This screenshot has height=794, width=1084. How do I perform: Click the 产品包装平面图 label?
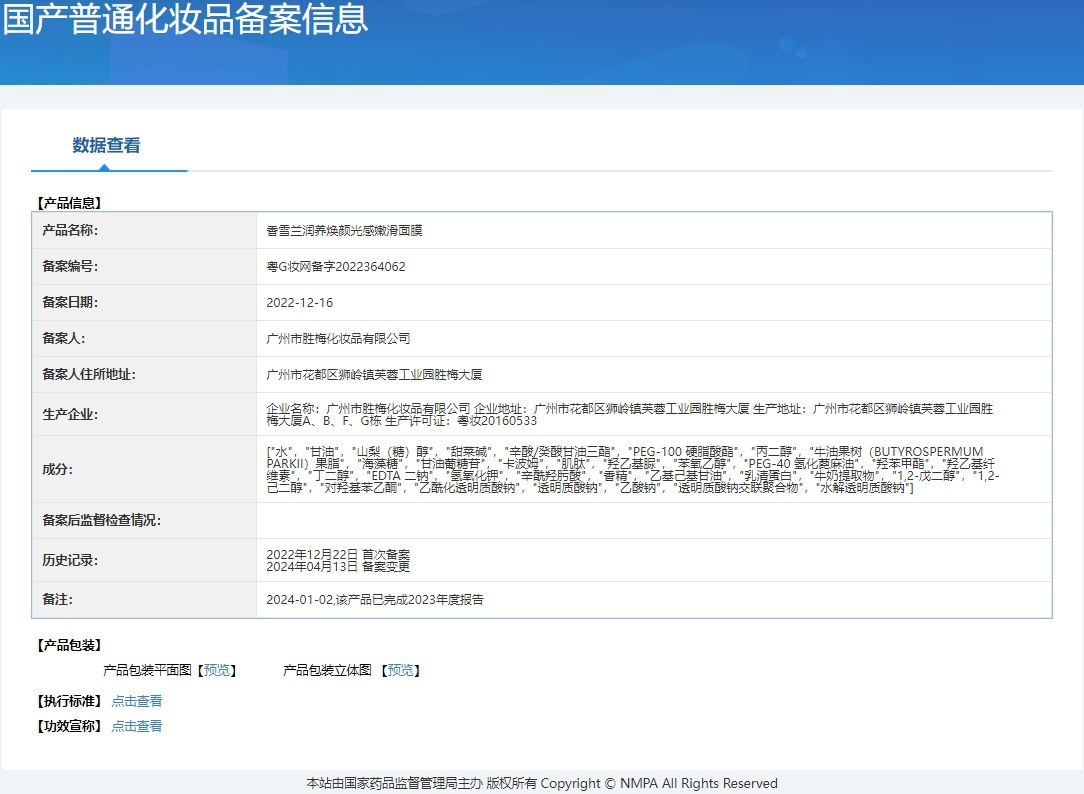click(147, 670)
